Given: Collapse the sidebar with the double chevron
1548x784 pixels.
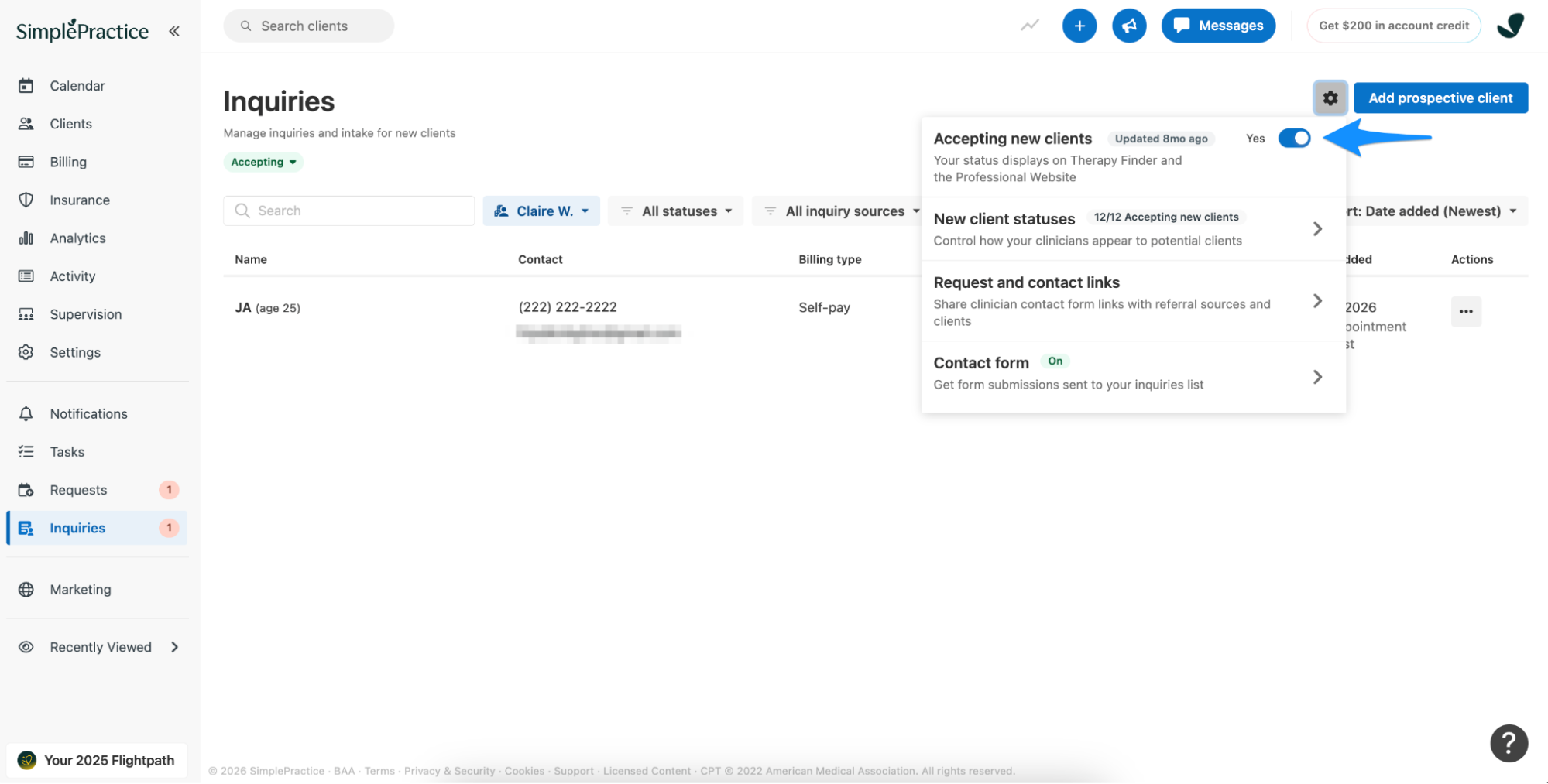Looking at the screenshot, I should tap(174, 31).
